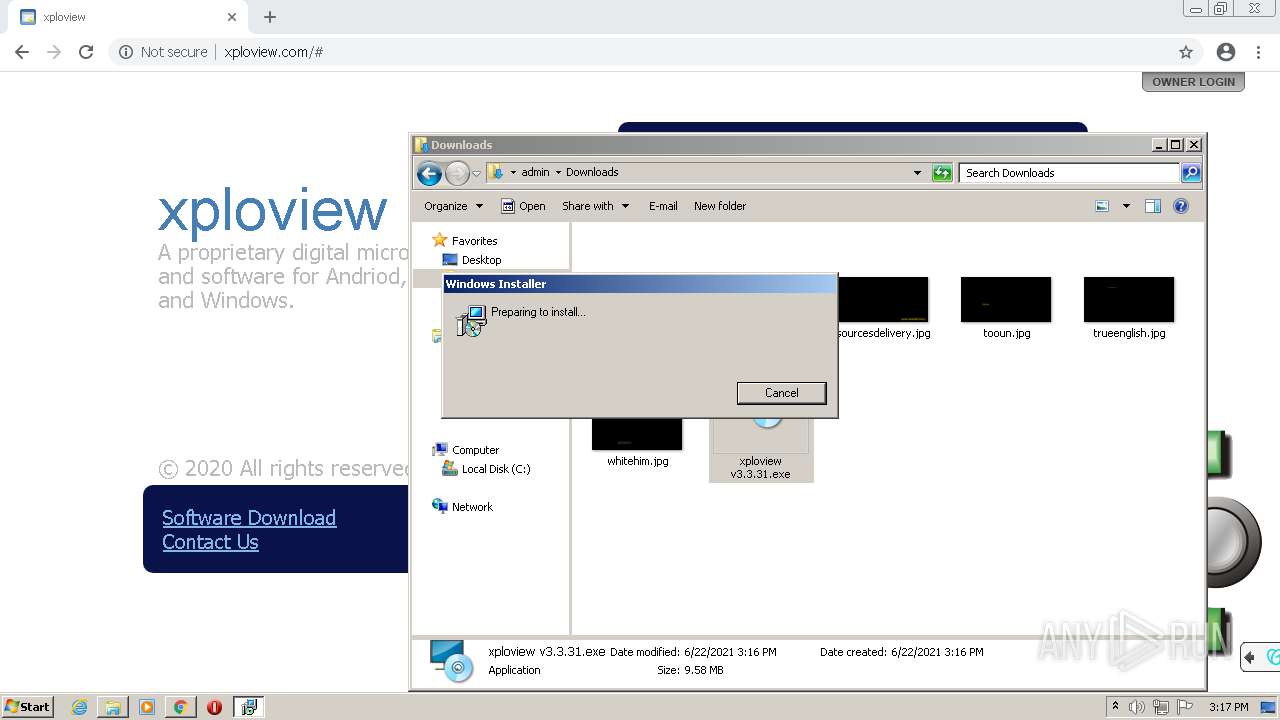1280x720 pixels.
Task: Click network tray icon
Action: (x=1161, y=707)
